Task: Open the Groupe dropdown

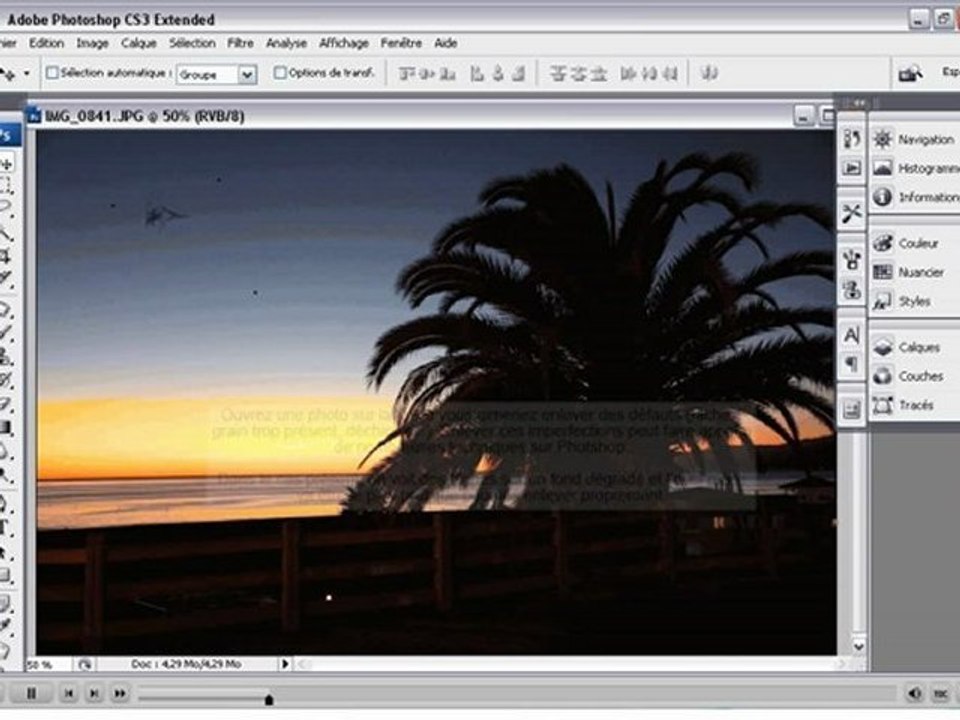Action: pyautogui.click(x=216, y=75)
